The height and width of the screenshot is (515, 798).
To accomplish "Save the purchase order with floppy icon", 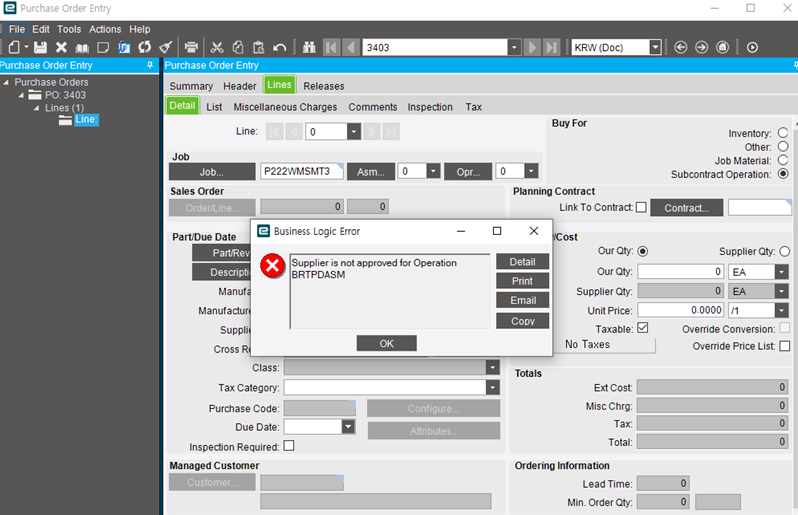I will [x=40, y=47].
